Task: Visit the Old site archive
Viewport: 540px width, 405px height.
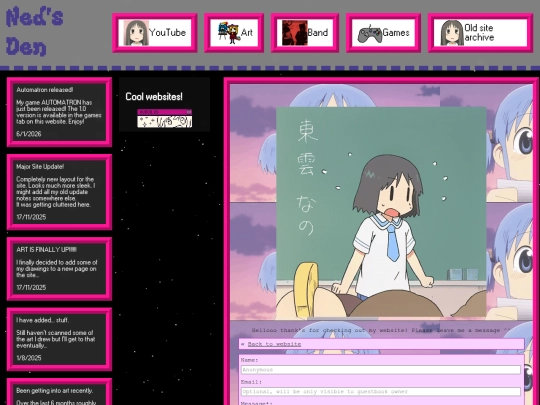Action: coord(480,33)
